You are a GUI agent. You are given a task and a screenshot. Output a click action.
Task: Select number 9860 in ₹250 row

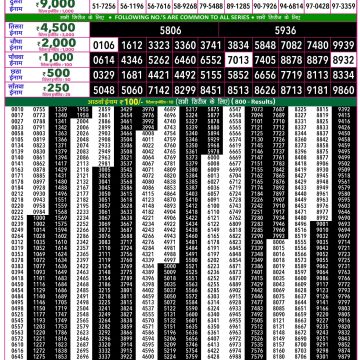point(344,90)
